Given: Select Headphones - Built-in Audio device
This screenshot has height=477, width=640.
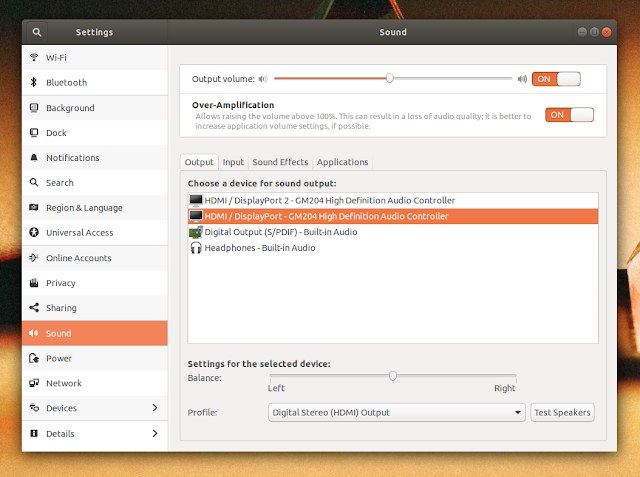Looking at the screenshot, I should coord(393,248).
